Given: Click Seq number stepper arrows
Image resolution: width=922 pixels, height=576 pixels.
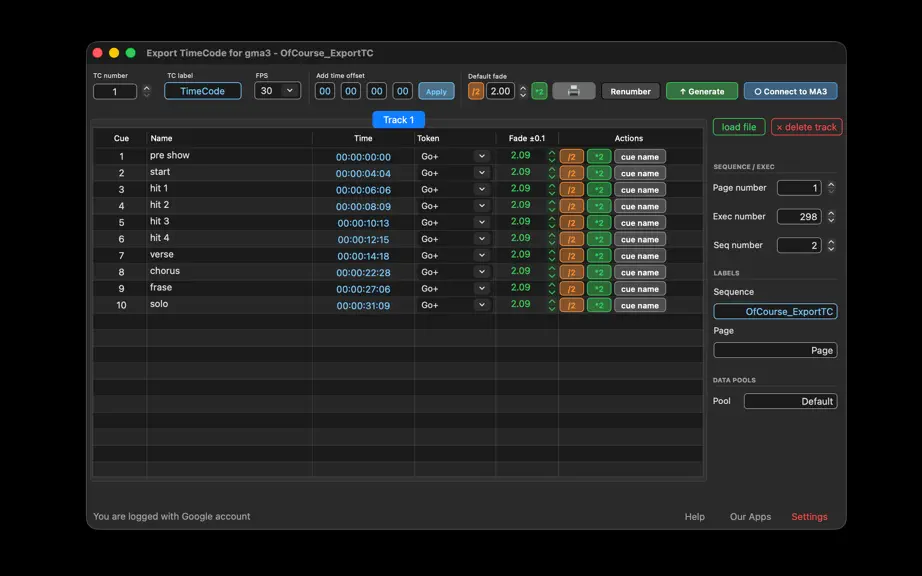Looking at the screenshot, I should point(831,245).
